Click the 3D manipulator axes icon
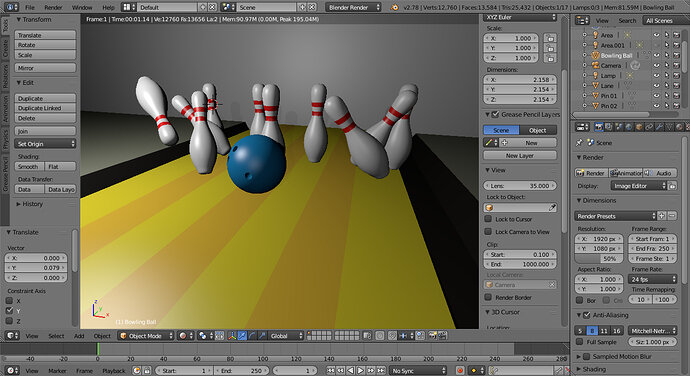690x376 pixels. click(232, 336)
